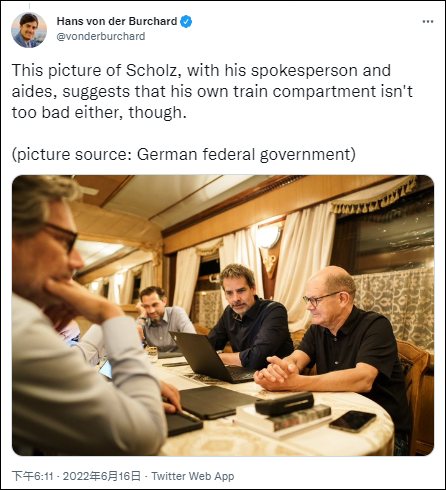
Task: Open the author's round profile picture
Action: pyautogui.click(x=29, y=30)
